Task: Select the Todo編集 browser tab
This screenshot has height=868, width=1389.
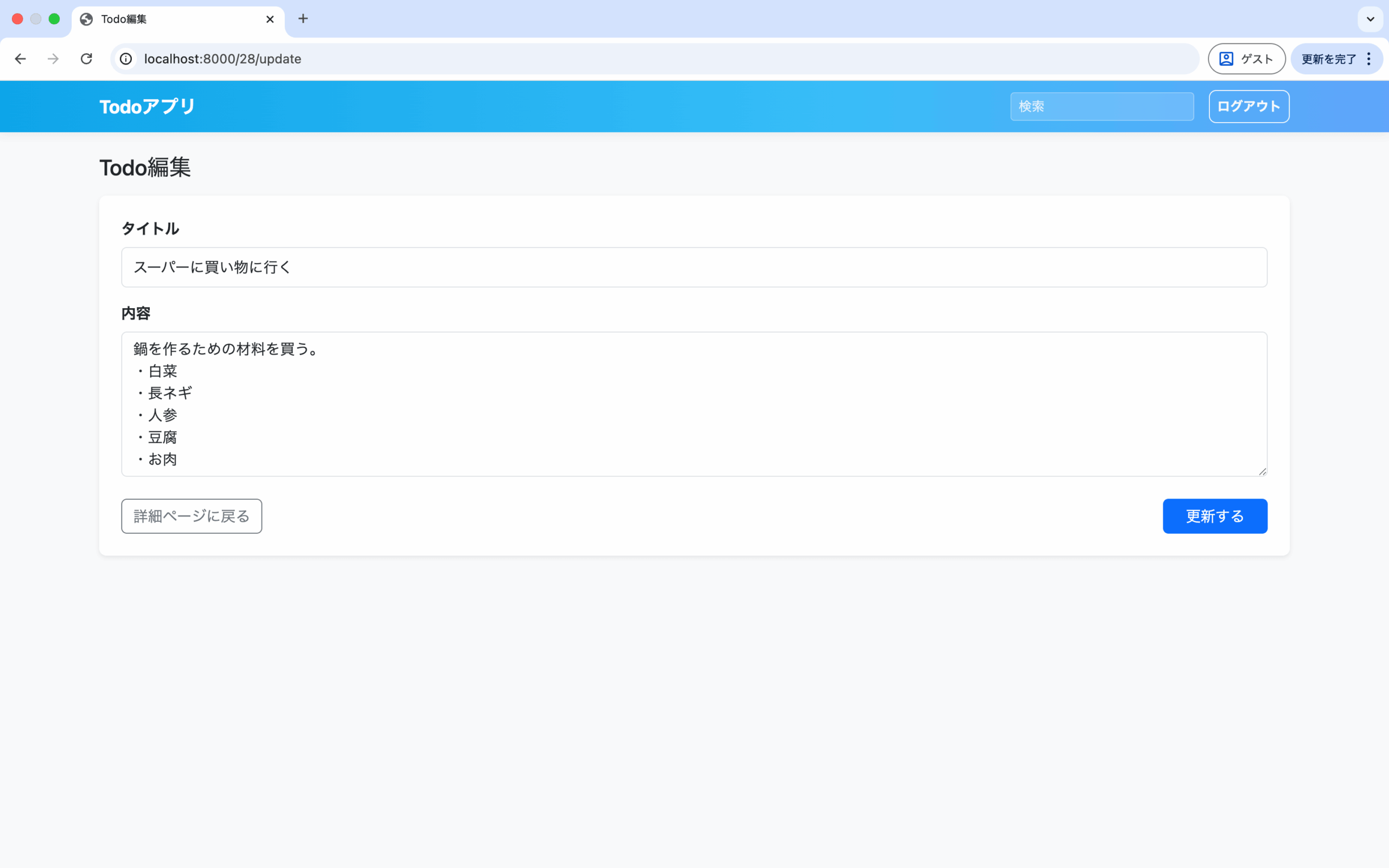Action: click(x=172, y=19)
